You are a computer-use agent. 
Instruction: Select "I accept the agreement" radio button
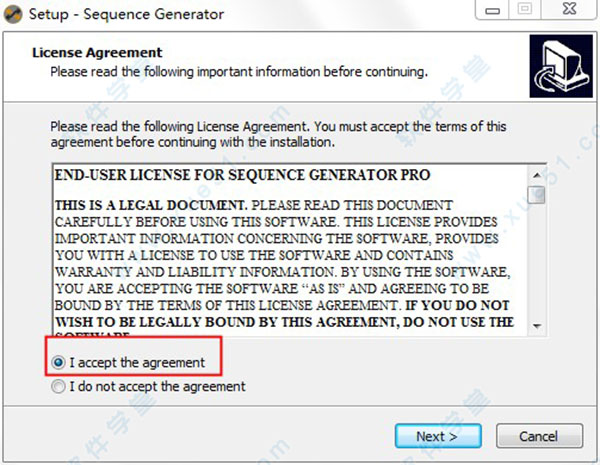(x=58, y=362)
